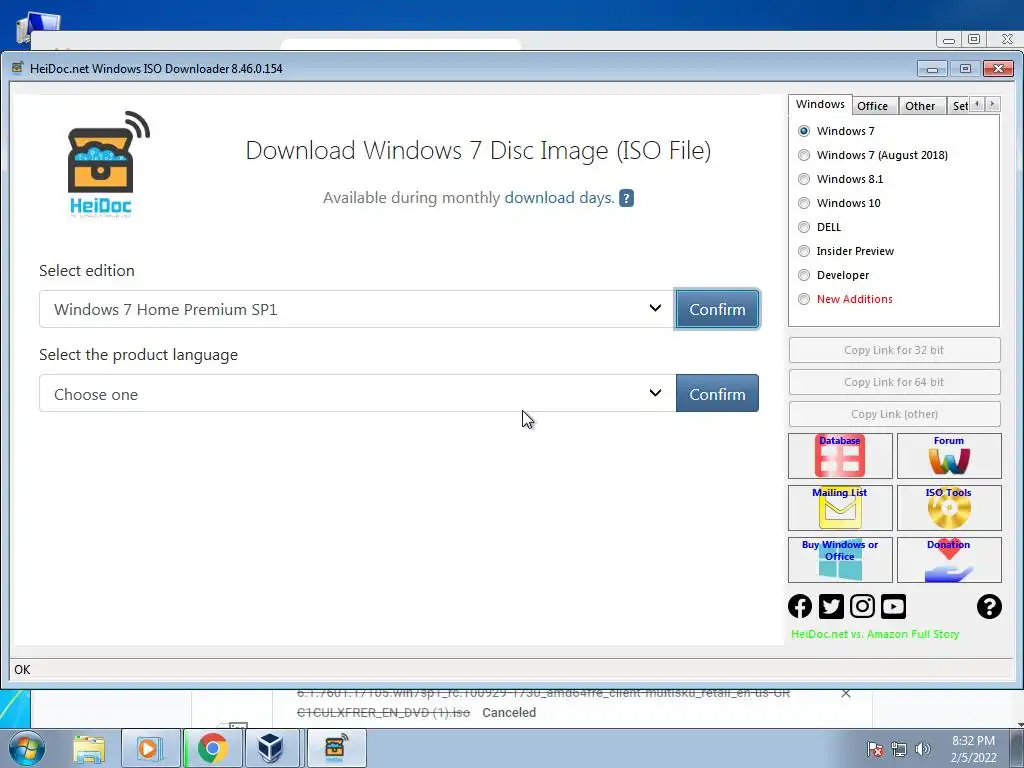Visit HeiDoc YouTube channel icon
The image size is (1024, 768).
click(893, 606)
